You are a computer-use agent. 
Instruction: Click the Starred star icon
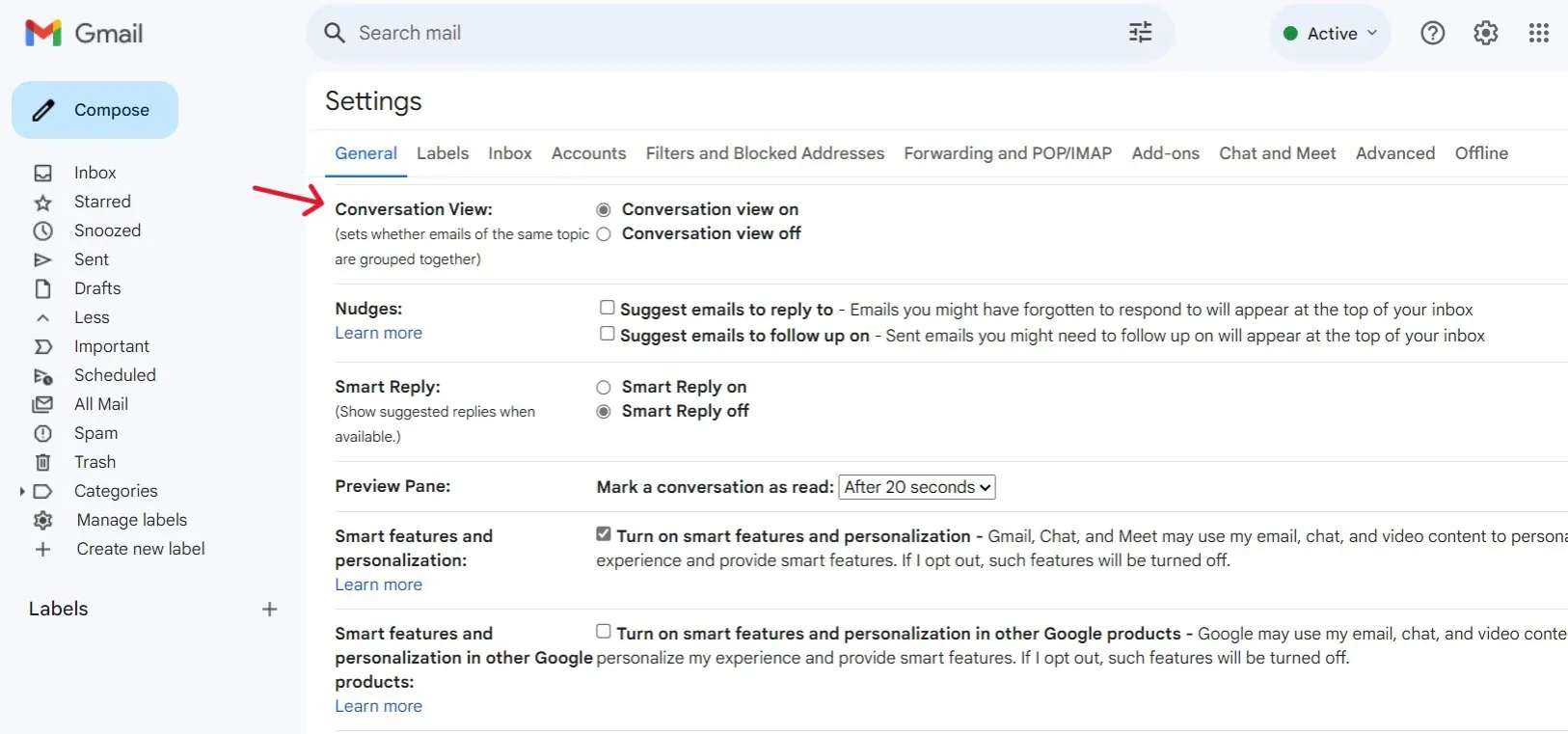pos(42,203)
